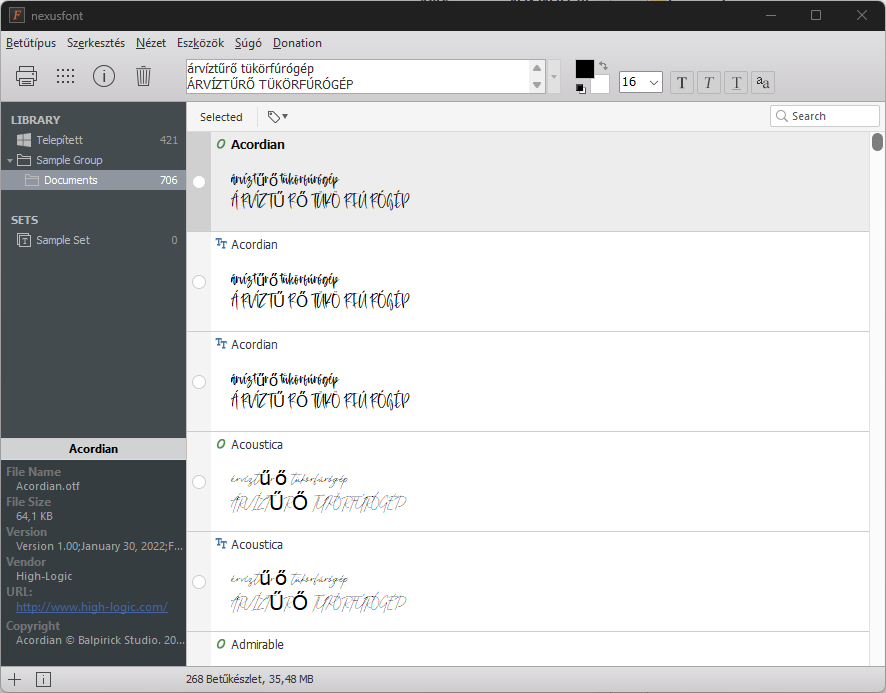Click sample text box down arrow
886x693 pixels.
pos(537,85)
